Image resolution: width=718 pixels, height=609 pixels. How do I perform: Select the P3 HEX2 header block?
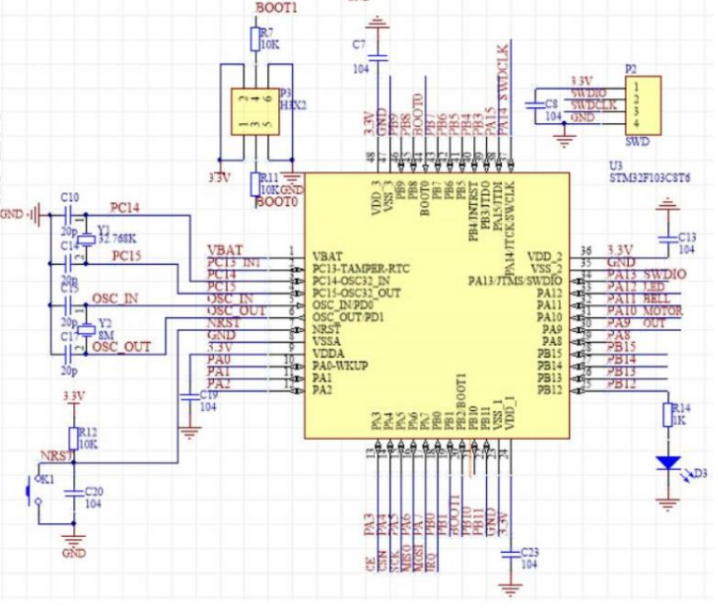coord(255,111)
